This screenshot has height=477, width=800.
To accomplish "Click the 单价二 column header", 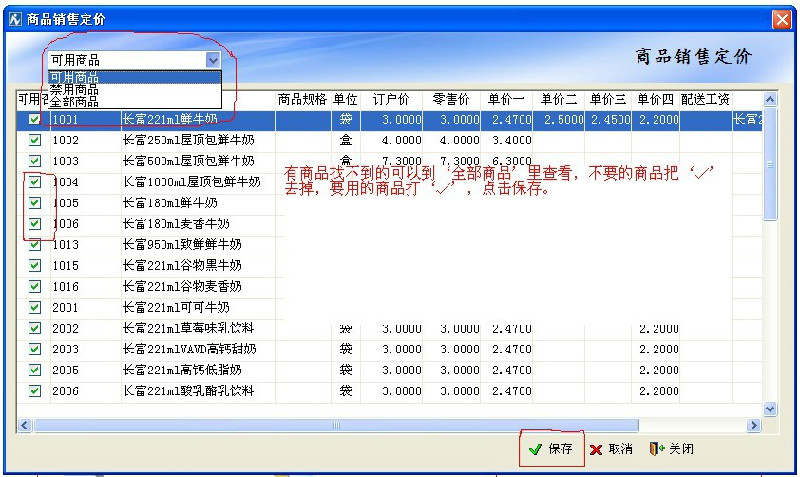I will coord(559,99).
